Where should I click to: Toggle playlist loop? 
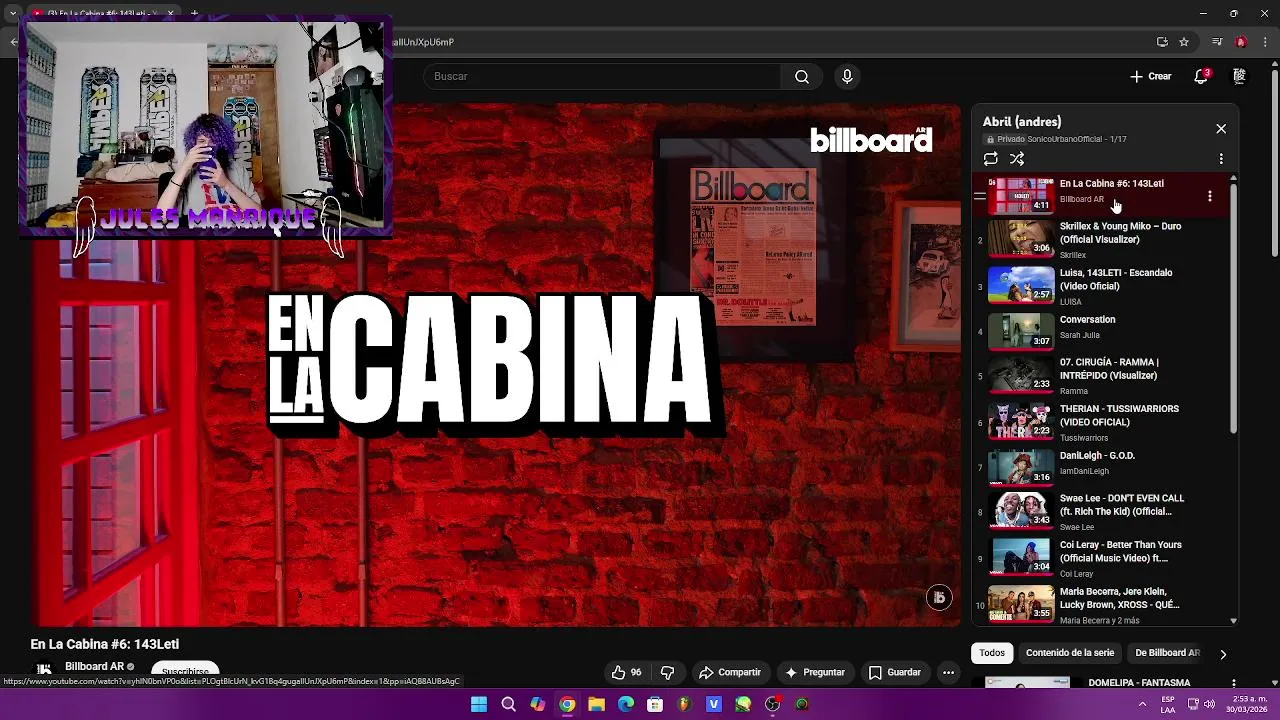(x=991, y=158)
